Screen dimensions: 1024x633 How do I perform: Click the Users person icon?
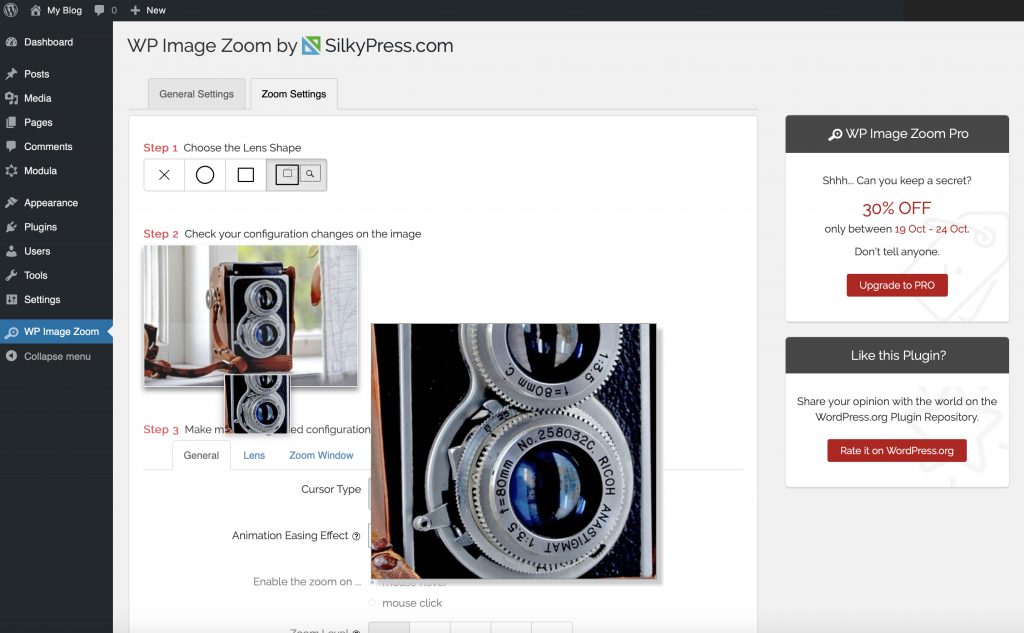coord(11,251)
